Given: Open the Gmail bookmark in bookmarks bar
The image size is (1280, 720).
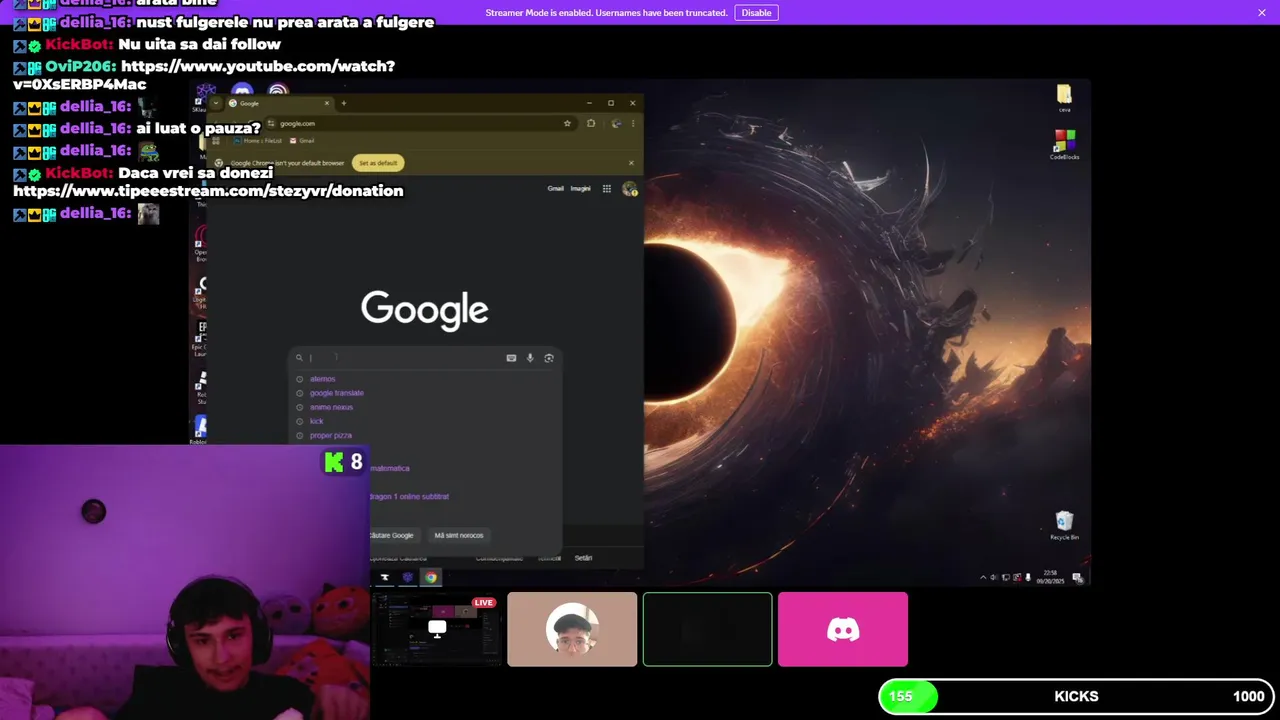Looking at the screenshot, I should (302, 141).
